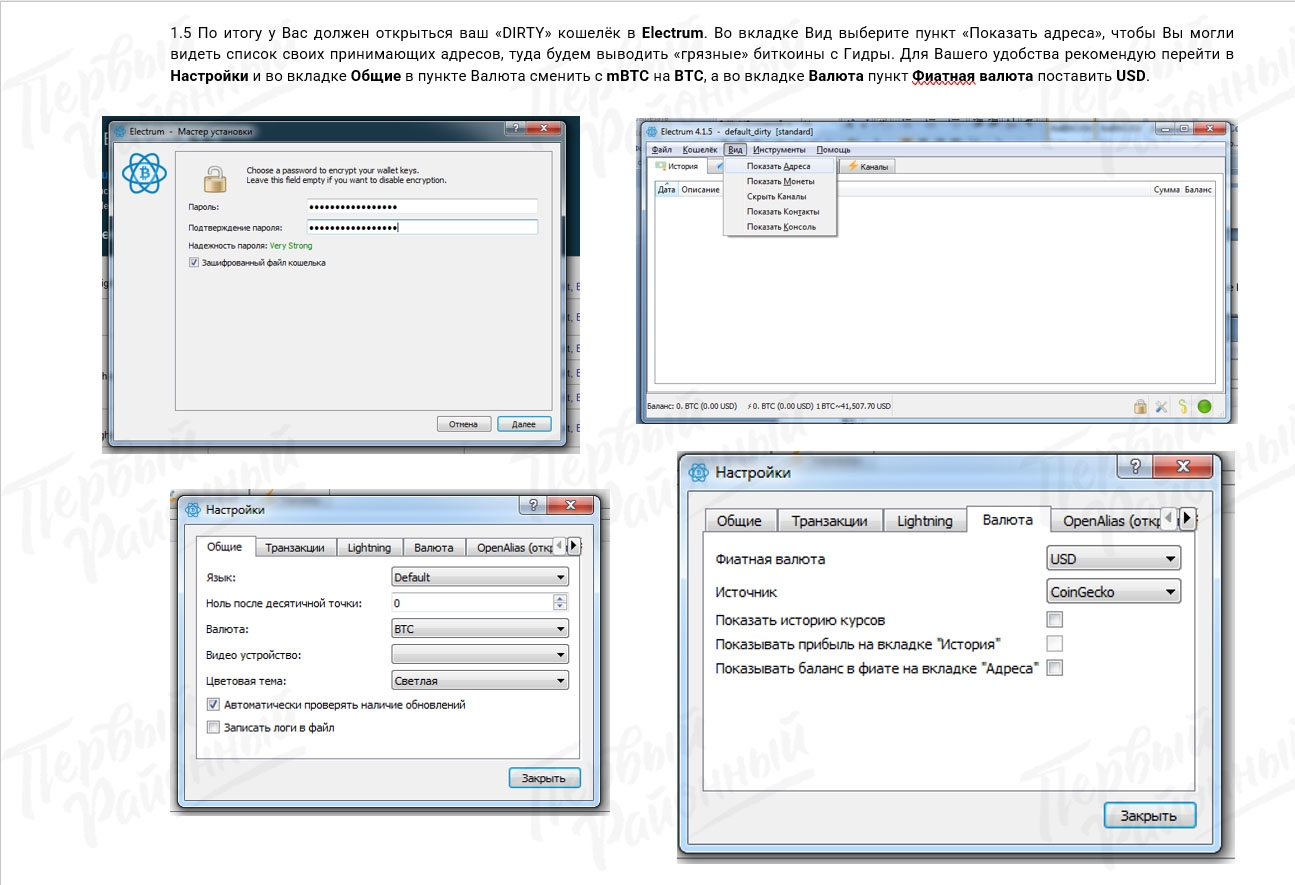Viewport: 1295px width, 885px height.
Task: Open preferences via the wrench-screwdriver status bar icon
Action: pos(1161,406)
